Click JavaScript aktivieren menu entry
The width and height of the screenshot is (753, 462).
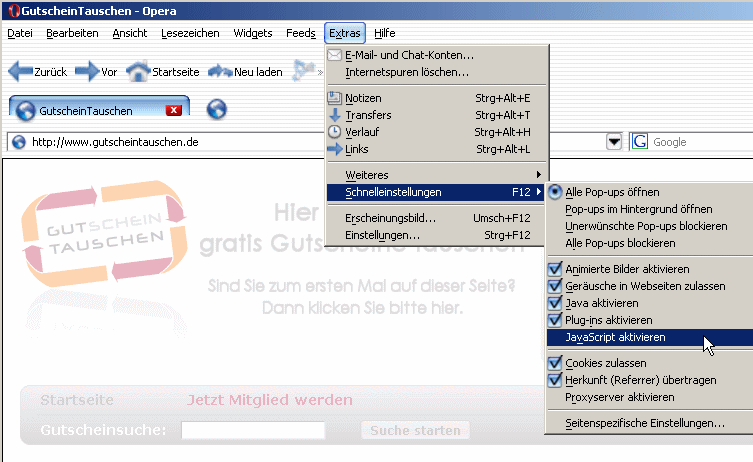615,337
